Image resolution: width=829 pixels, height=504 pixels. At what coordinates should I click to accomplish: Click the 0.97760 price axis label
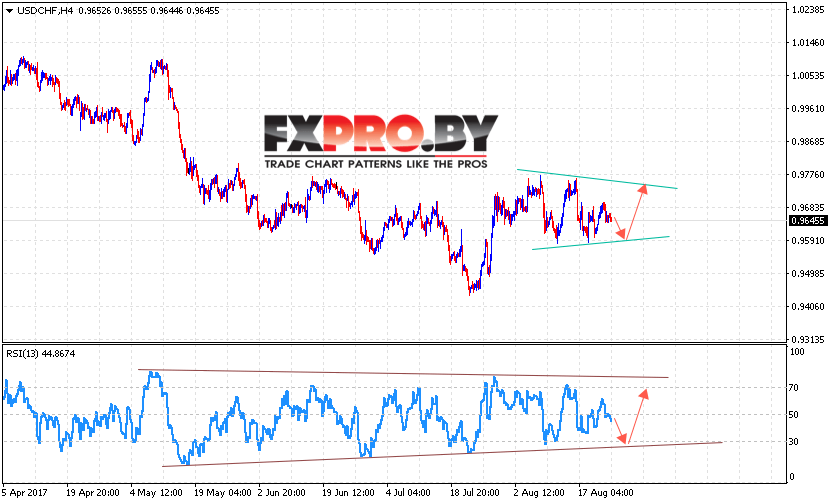808,175
